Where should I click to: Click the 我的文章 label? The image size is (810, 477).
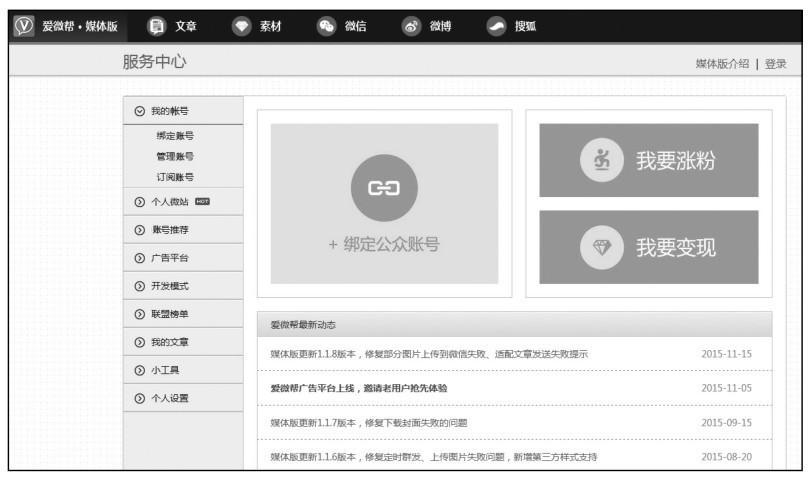pyautogui.click(x=169, y=342)
